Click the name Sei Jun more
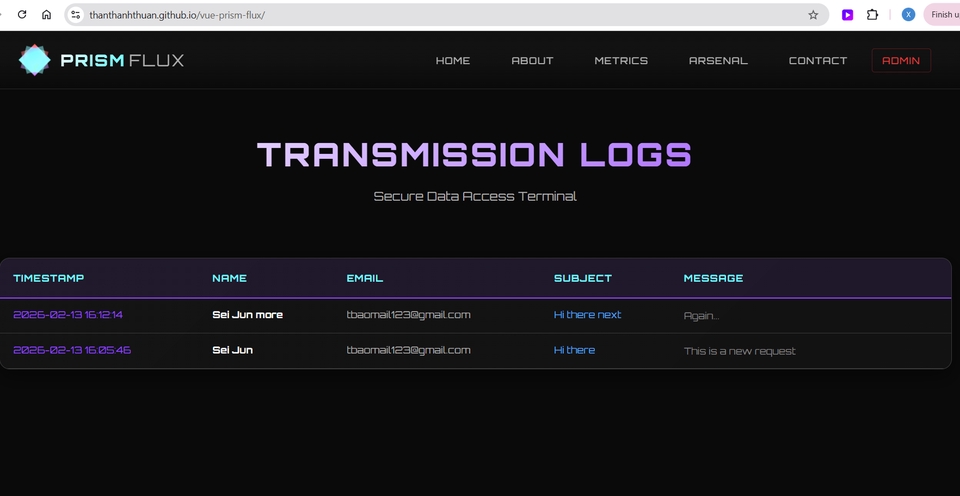 [247, 315]
